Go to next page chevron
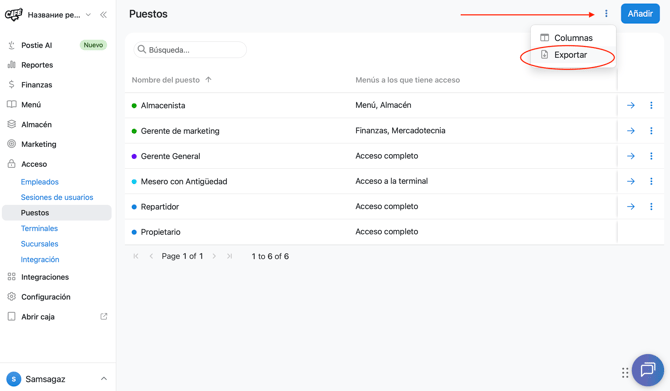This screenshot has height=391, width=670. point(214,256)
